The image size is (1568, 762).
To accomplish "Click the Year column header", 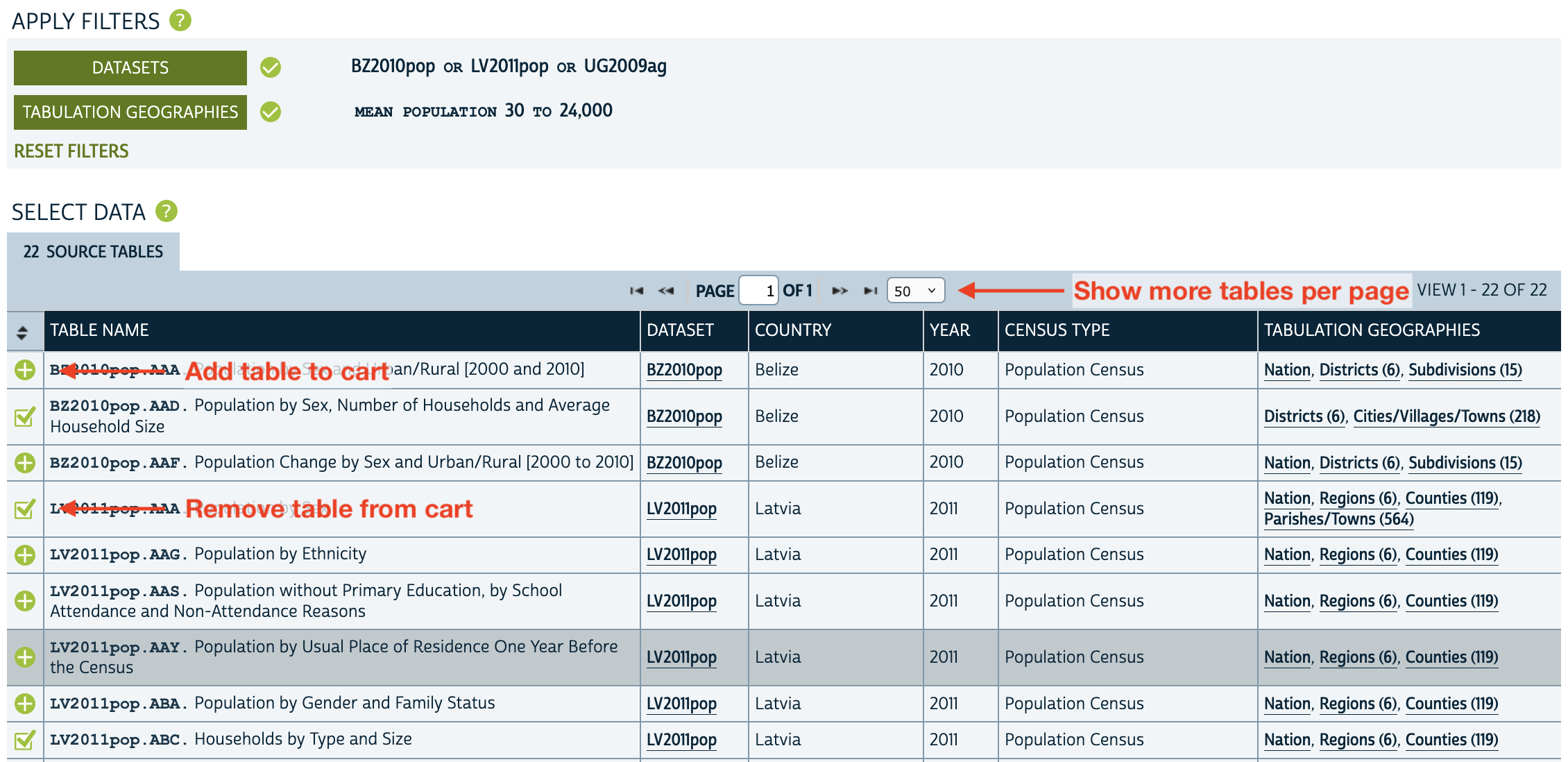I will (x=961, y=330).
